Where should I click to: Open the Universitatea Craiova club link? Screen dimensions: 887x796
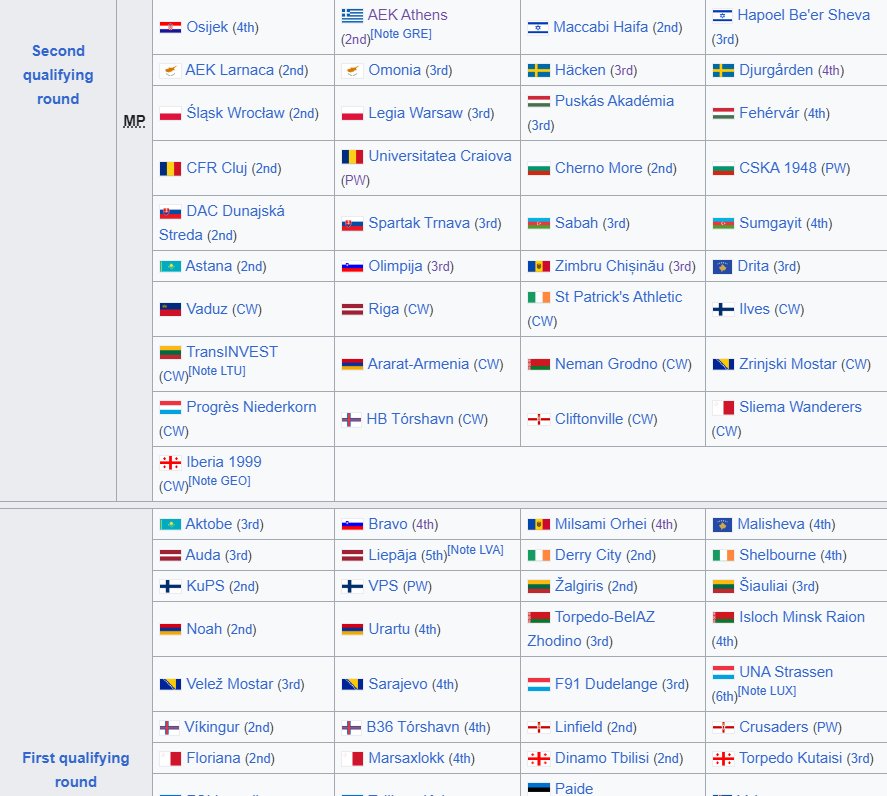point(440,156)
